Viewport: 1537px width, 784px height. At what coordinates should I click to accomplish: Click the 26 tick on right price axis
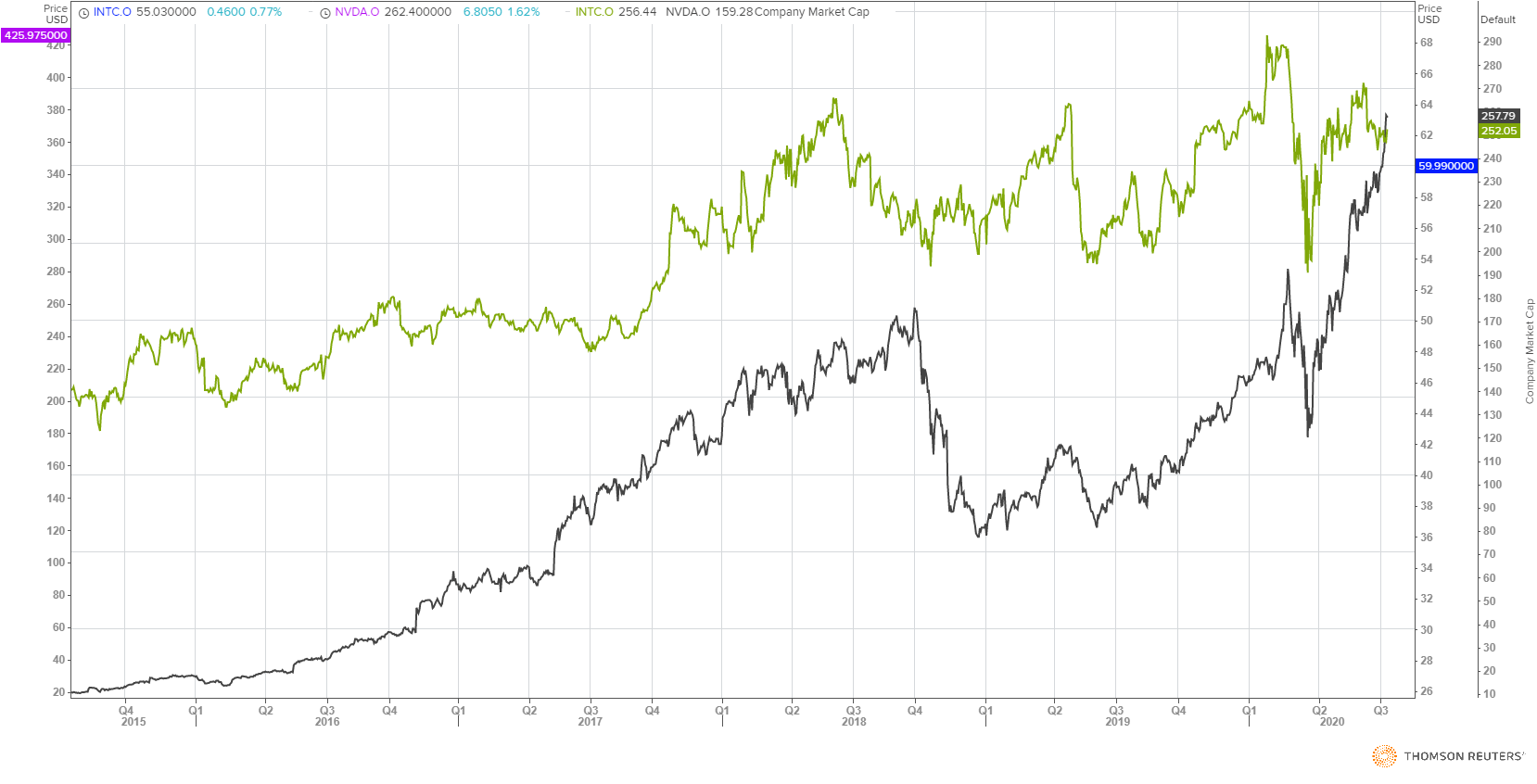pyautogui.click(x=1427, y=691)
